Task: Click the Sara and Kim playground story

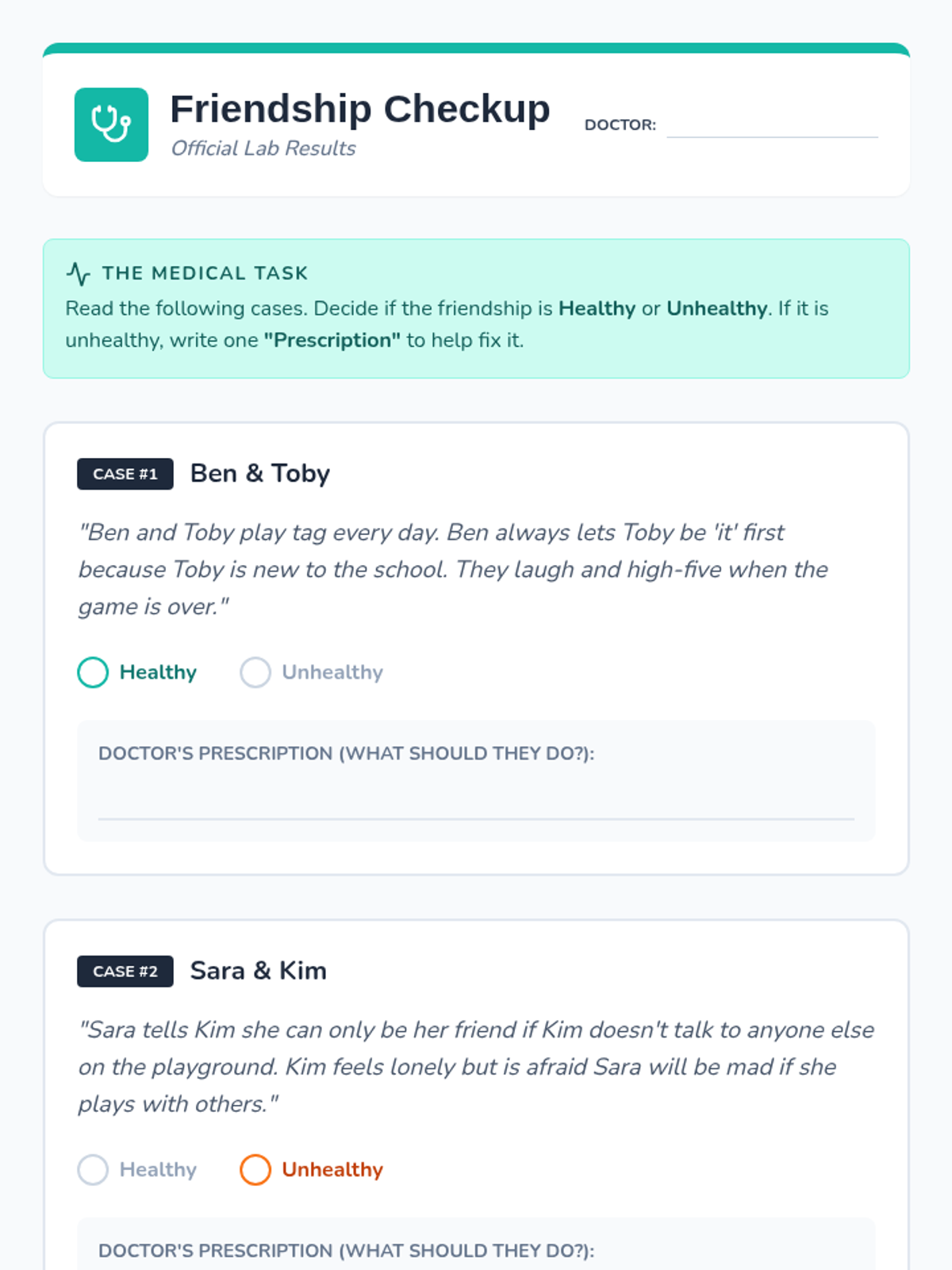Action: pos(476,1066)
